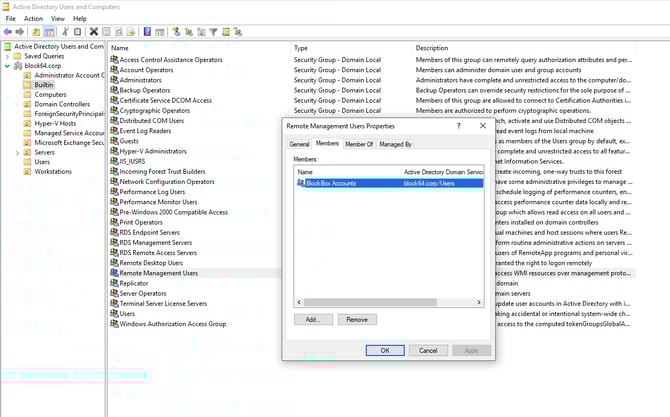This screenshot has height=417, width=670.
Task: Expand the Servers tree node
Action: [x=18, y=151]
